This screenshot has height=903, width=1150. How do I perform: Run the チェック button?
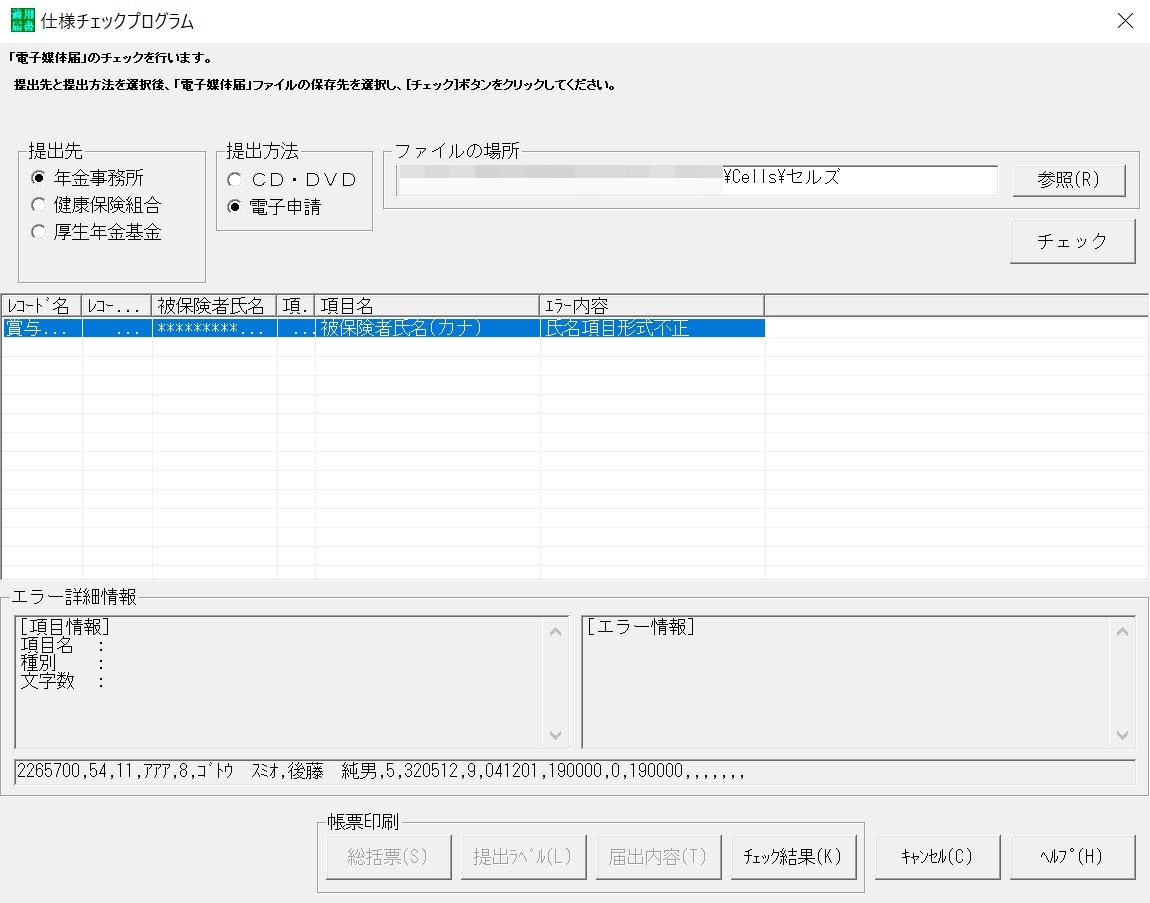tap(1072, 241)
